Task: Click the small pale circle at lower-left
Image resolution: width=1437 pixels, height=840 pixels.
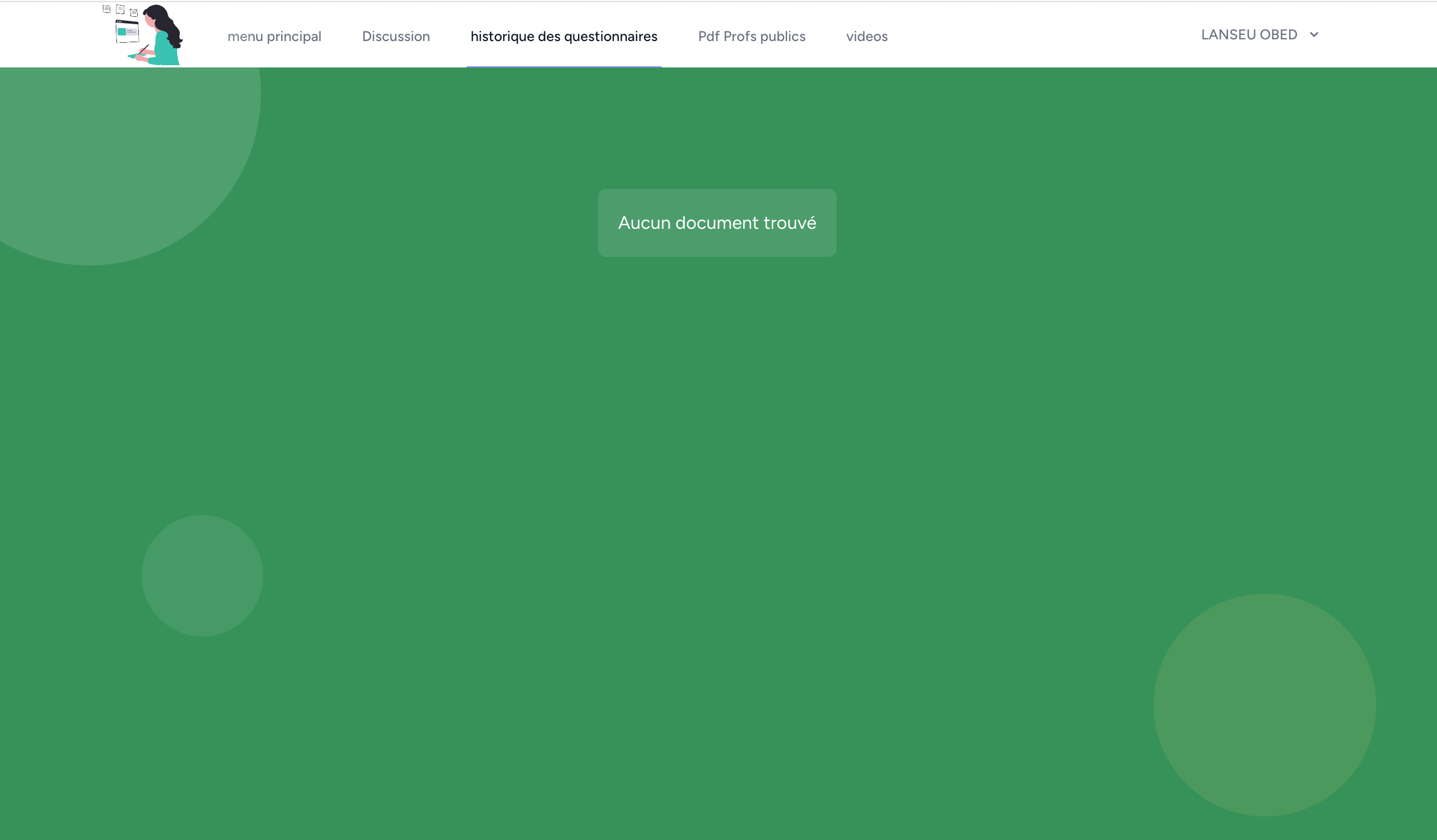Action: [x=202, y=575]
